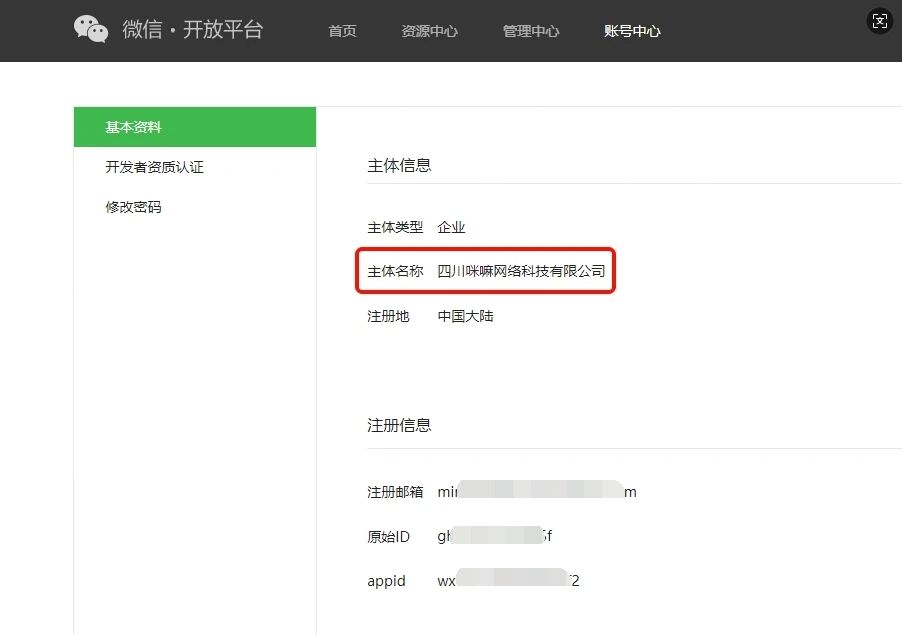Open the 管理中心 menu item
Viewport: 902px width, 635px height.
[x=531, y=31]
